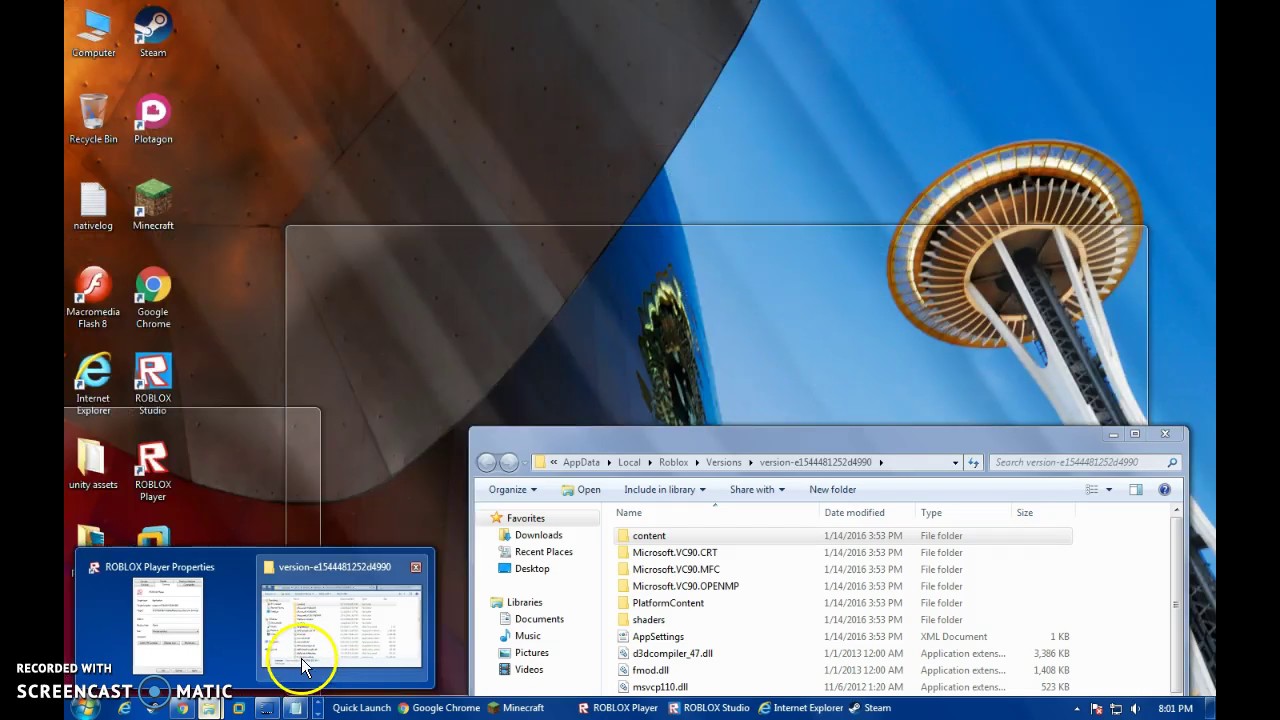Toggle the Explorer preview pane button
Image resolution: width=1280 pixels, height=720 pixels.
[x=1136, y=490]
